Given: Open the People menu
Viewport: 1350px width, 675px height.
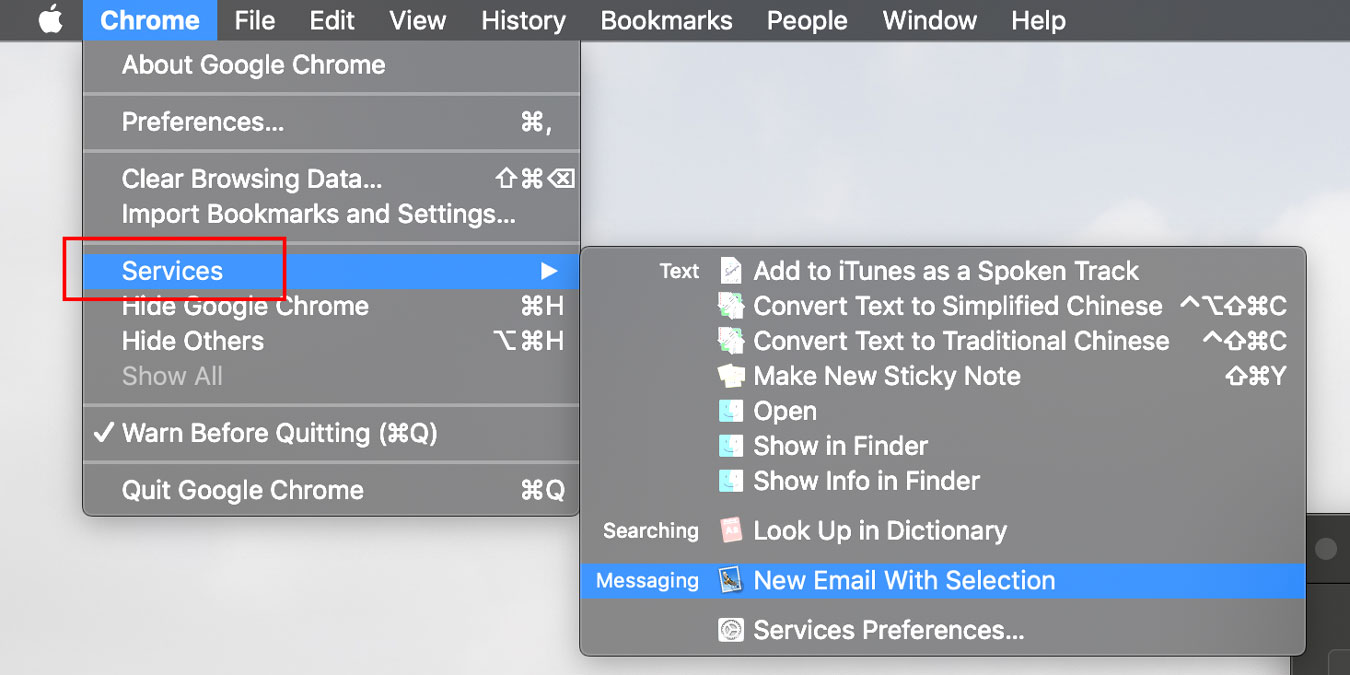Looking at the screenshot, I should [806, 20].
